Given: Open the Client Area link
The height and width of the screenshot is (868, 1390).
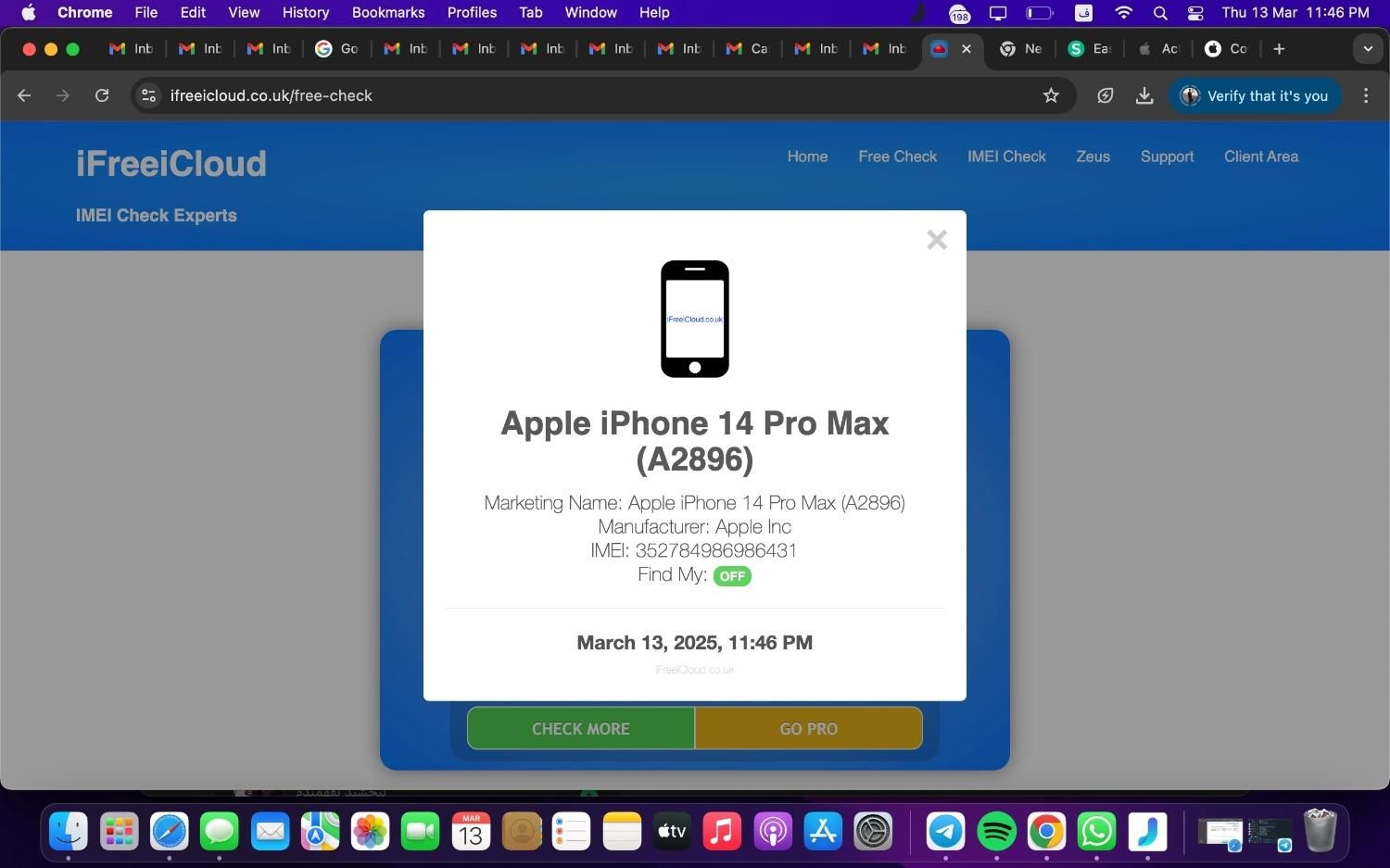Looking at the screenshot, I should point(1260,157).
